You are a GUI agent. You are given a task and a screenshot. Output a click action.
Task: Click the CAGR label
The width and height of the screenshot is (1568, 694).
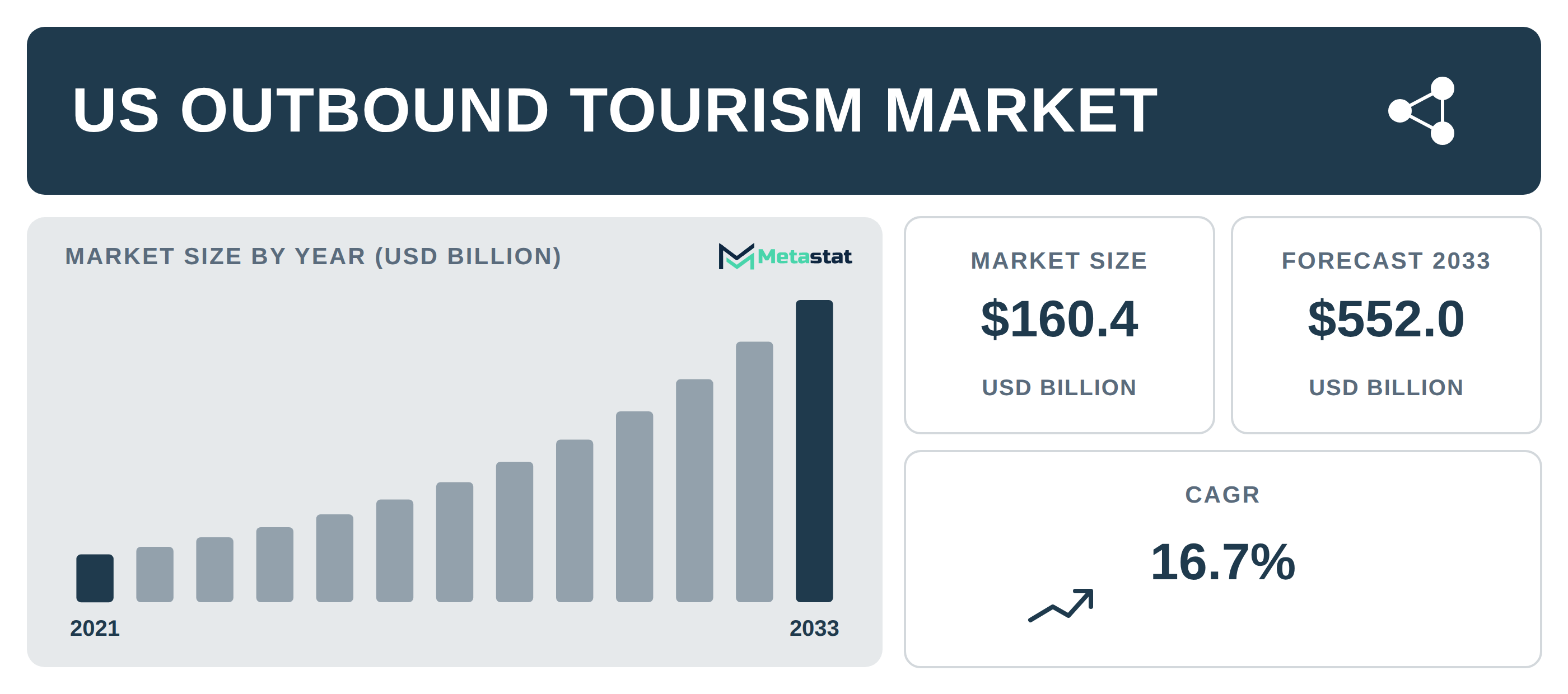(1222, 495)
